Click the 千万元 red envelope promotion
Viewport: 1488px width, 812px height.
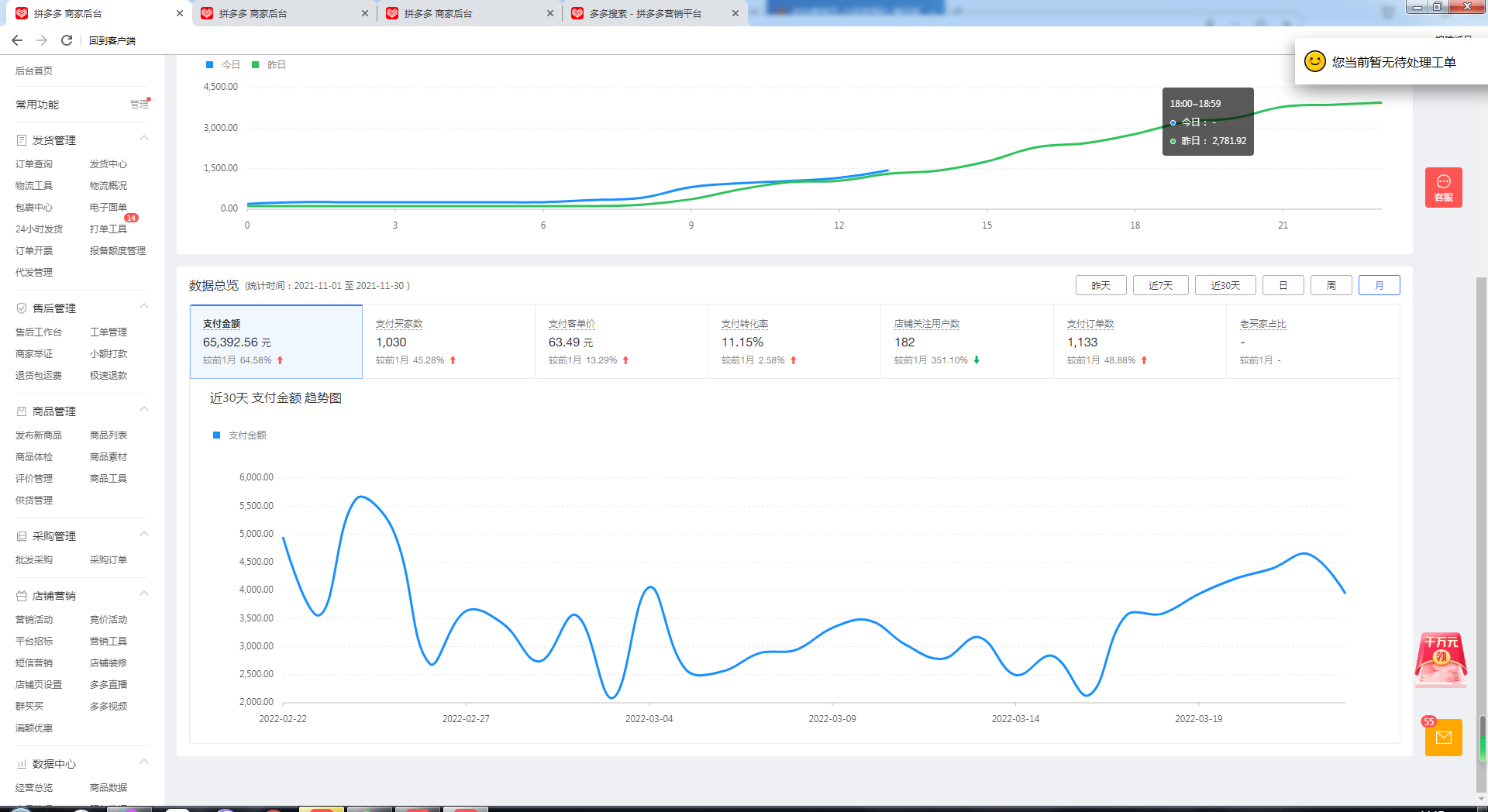coord(1441,659)
